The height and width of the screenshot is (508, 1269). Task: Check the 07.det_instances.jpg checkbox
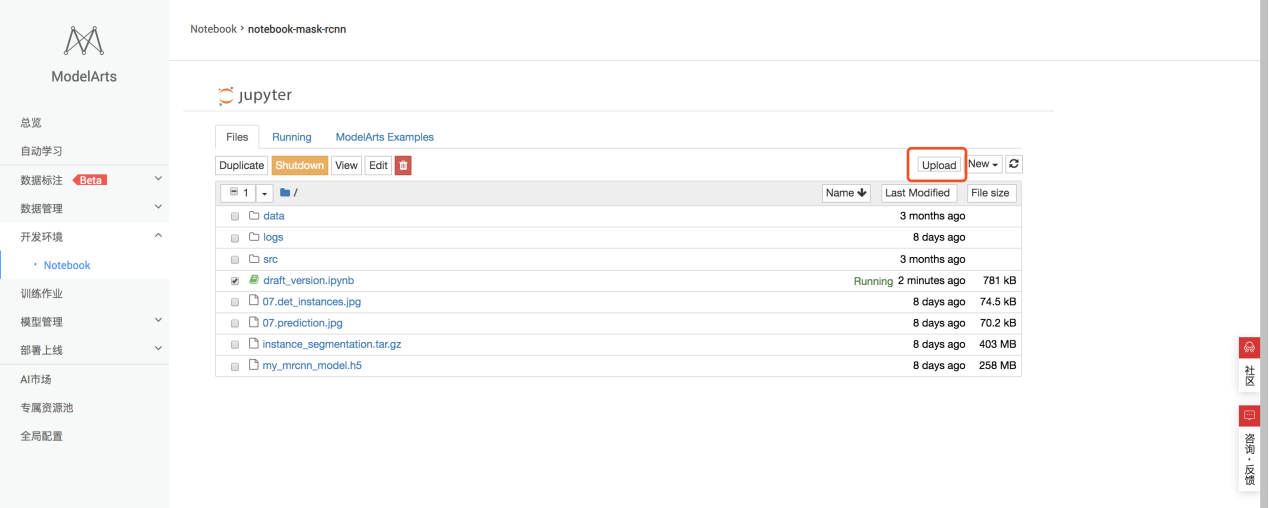[235, 302]
